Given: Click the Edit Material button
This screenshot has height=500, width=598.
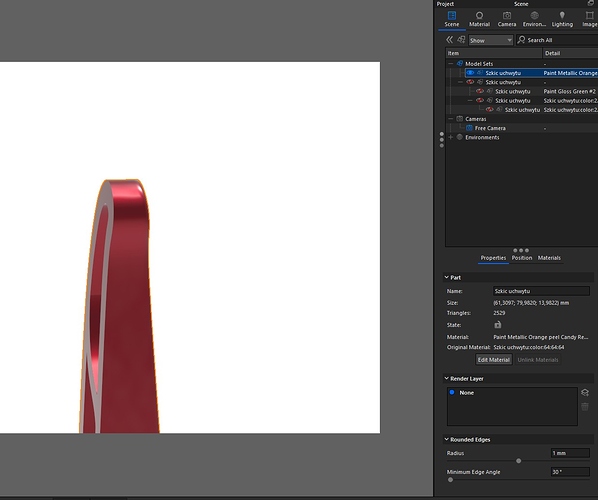Looking at the screenshot, I should pyautogui.click(x=494, y=360).
